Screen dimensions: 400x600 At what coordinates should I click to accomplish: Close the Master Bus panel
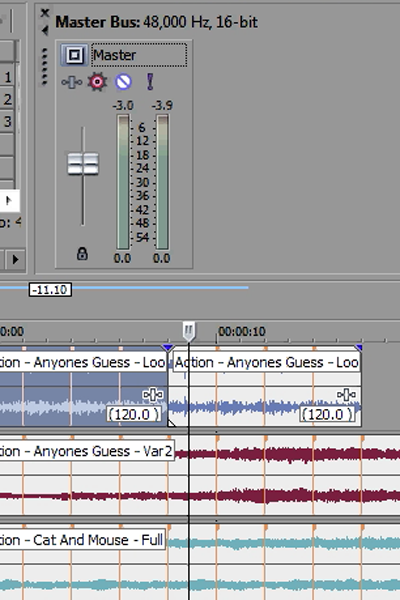pyautogui.click(x=45, y=13)
